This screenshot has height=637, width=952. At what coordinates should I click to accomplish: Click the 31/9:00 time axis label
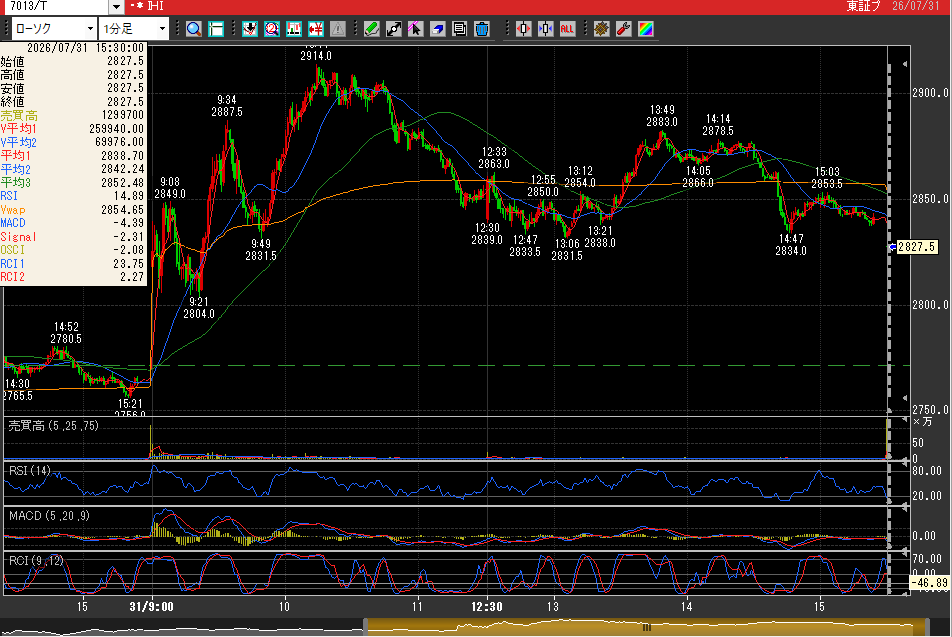[151, 606]
